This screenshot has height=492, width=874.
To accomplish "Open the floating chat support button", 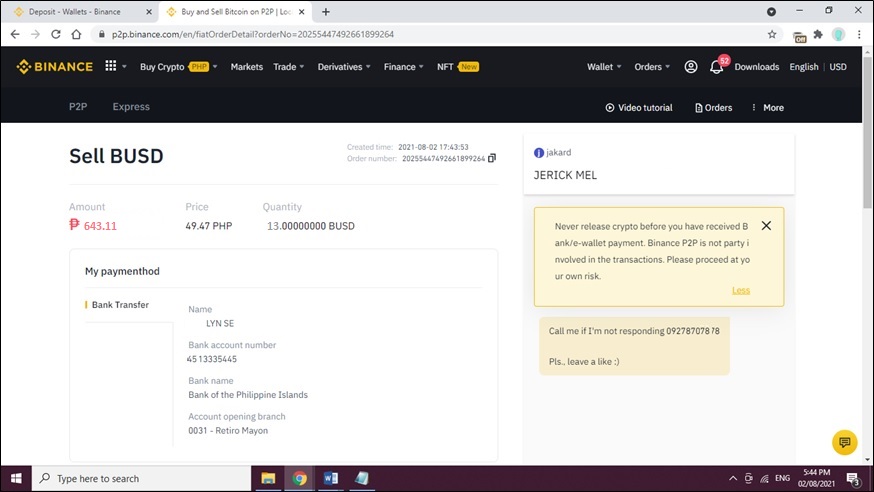I will (844, 442).
